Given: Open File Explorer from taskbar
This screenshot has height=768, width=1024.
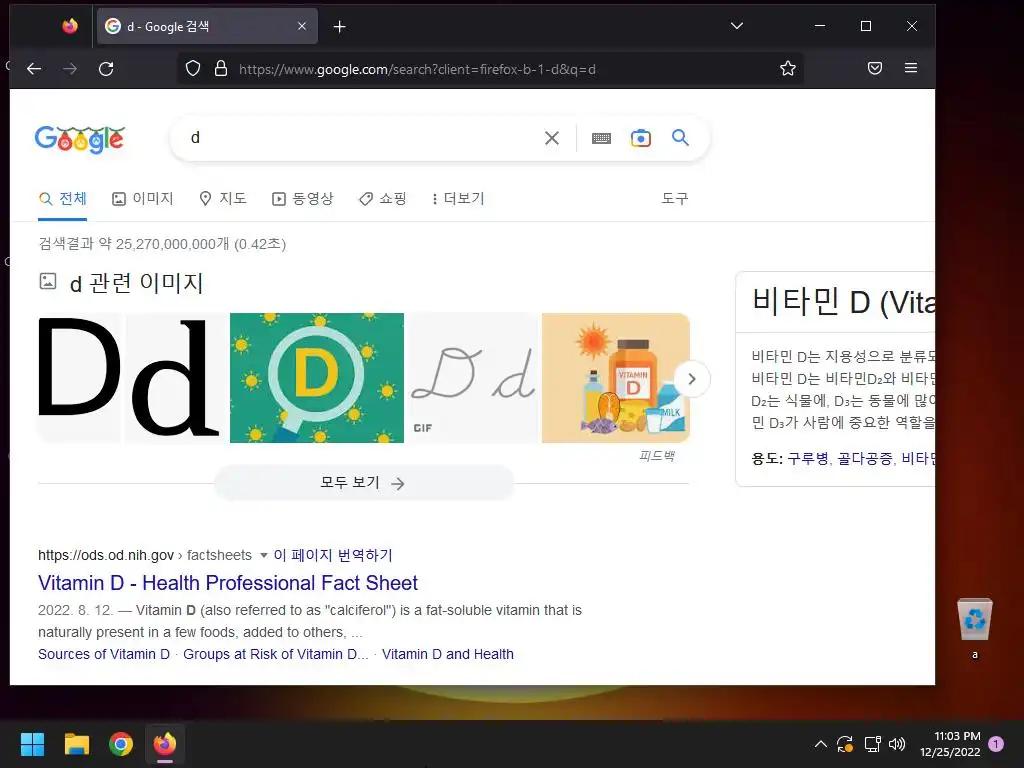Looking at the screenshot, I should [x=76, y=744].
